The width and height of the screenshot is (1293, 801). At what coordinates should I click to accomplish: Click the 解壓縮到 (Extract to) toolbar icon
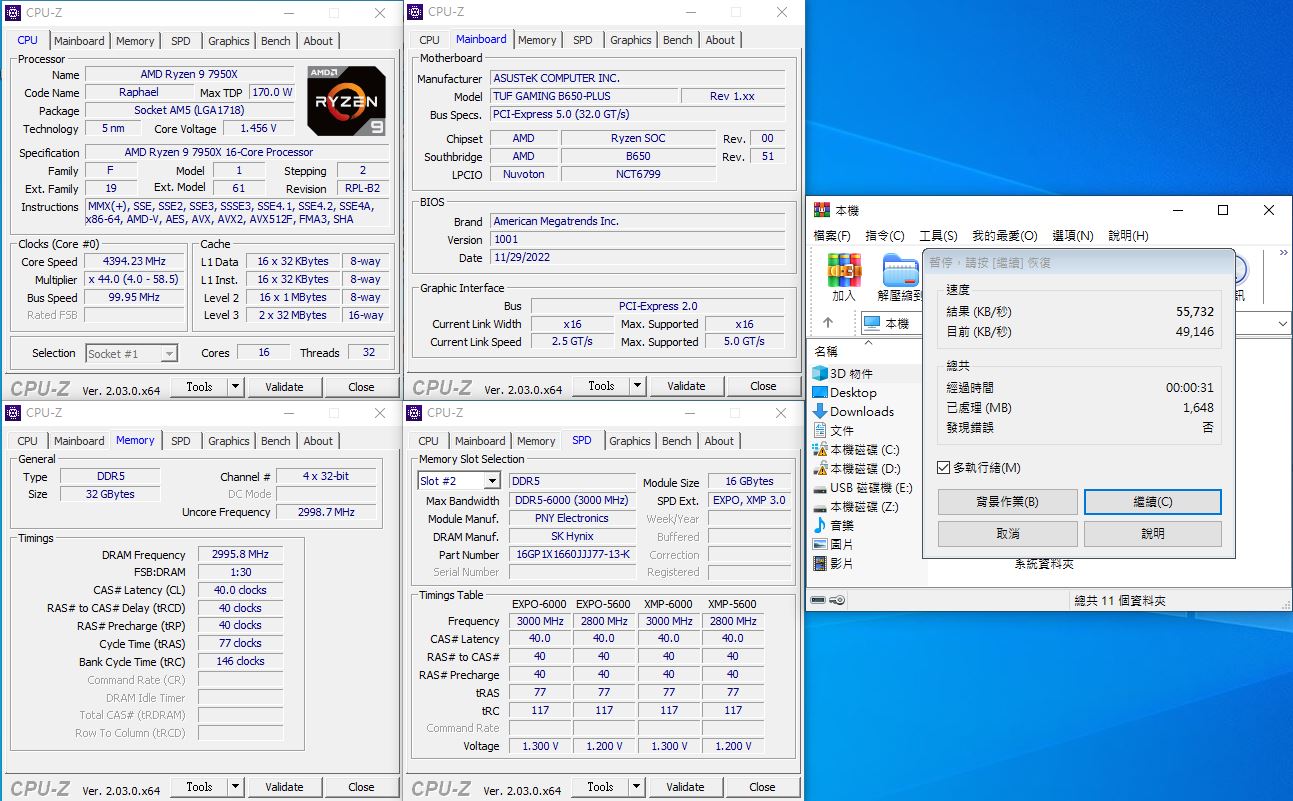(x=899, y=277)
